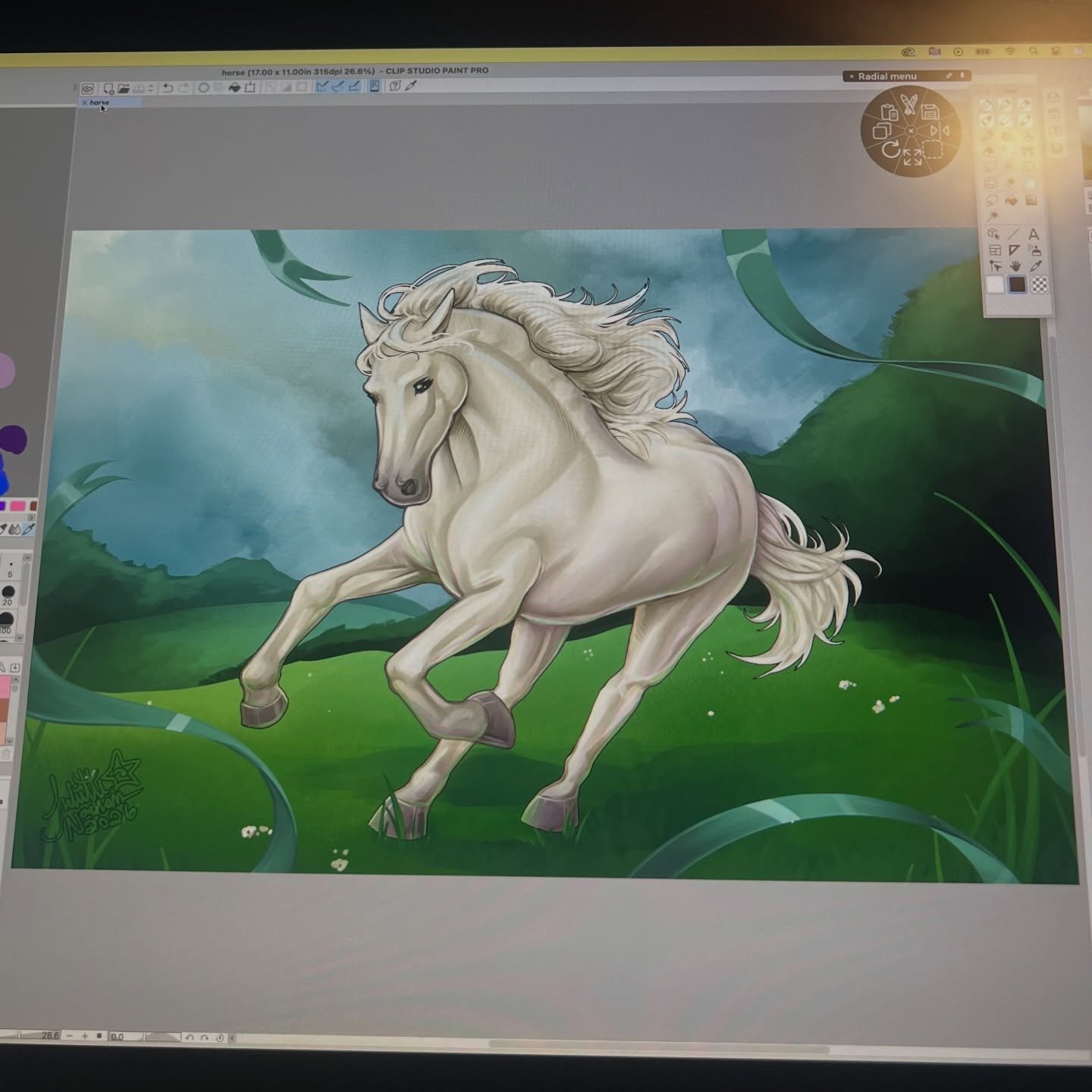Edit the Radial menu with pencil icon
Viewport: 1092px width, 1092px height.
click(949, 76)
